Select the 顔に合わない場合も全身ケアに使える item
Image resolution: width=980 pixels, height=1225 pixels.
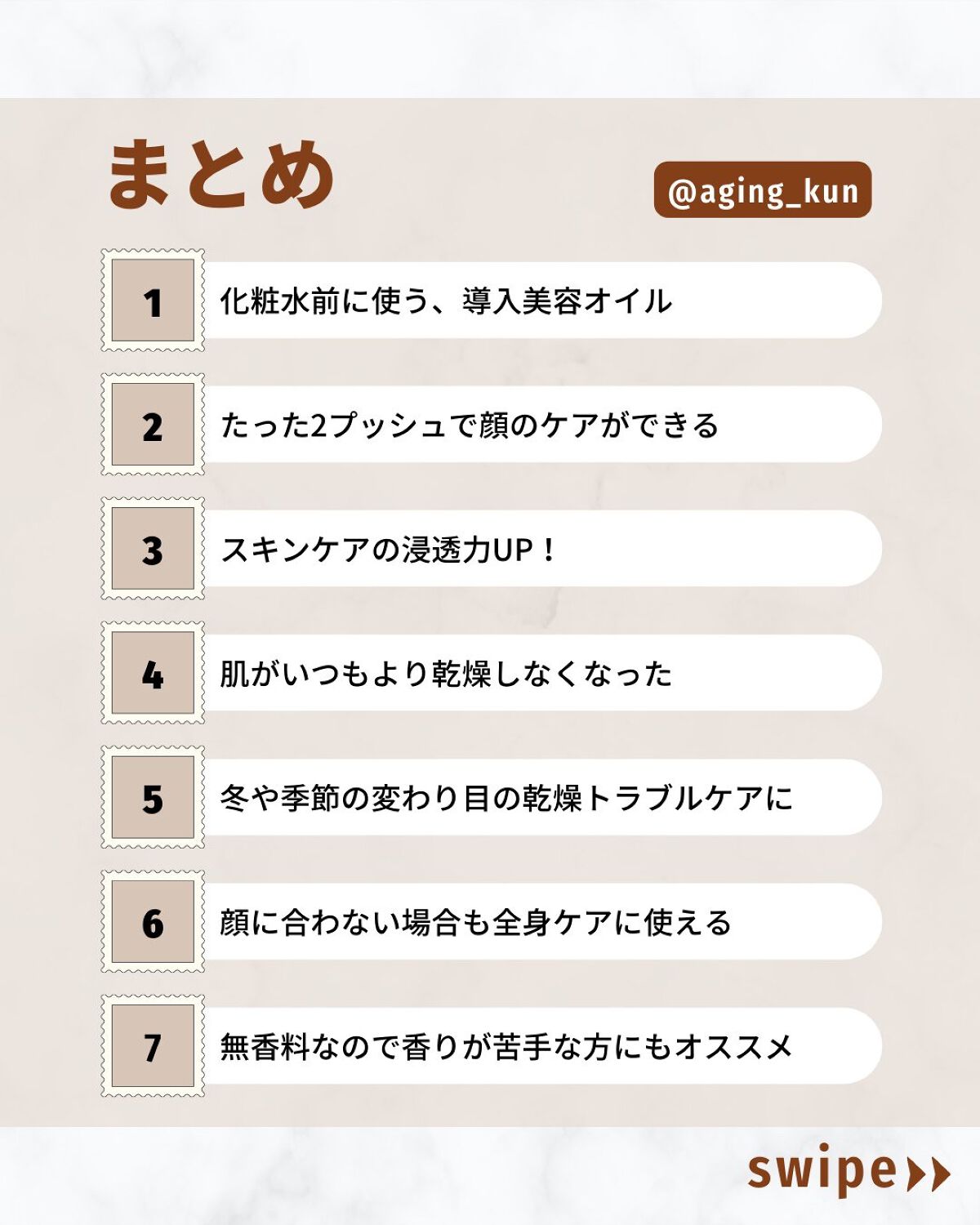click(475, 922)
